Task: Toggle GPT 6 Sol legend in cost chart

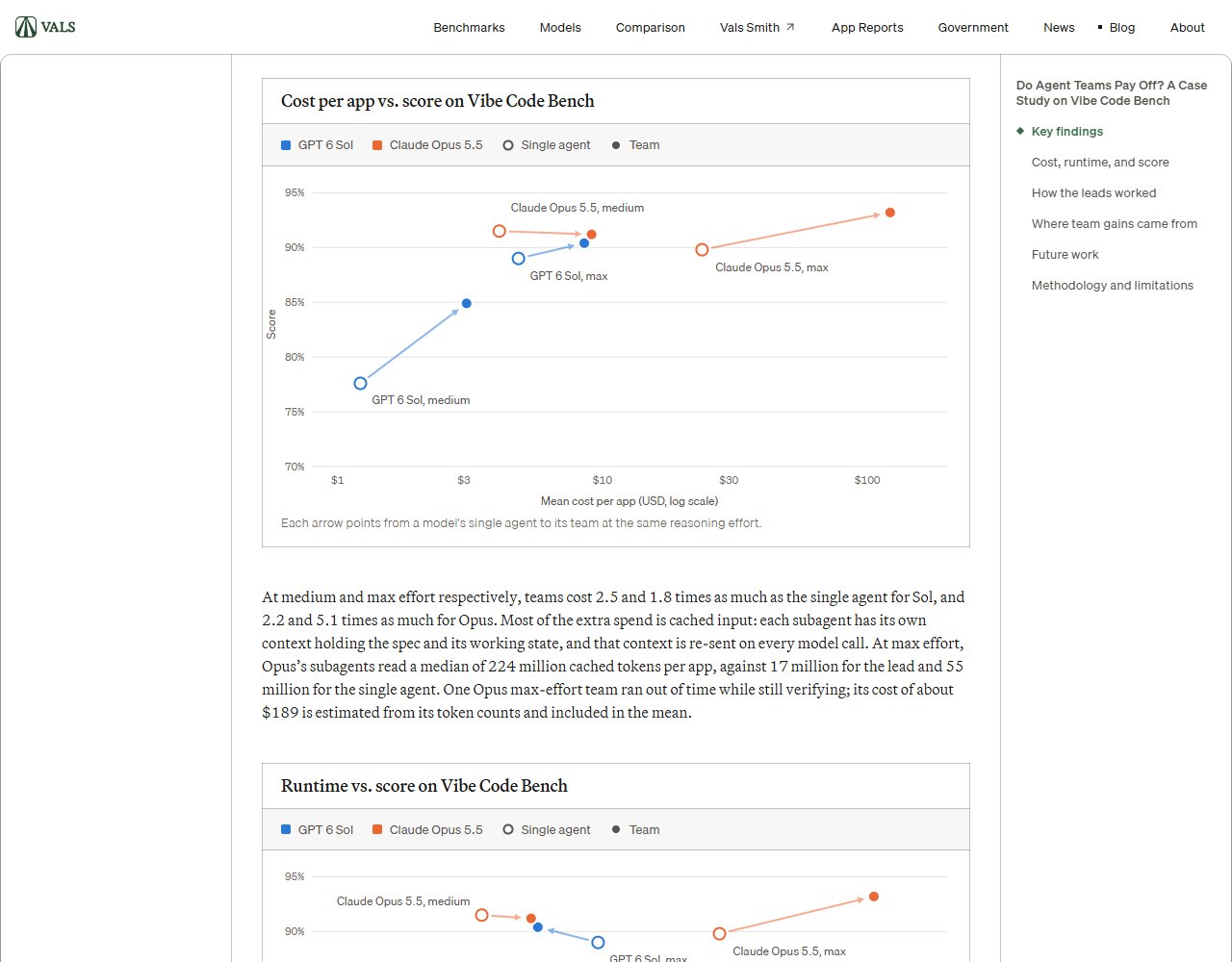Action: (x=317, y=145)
